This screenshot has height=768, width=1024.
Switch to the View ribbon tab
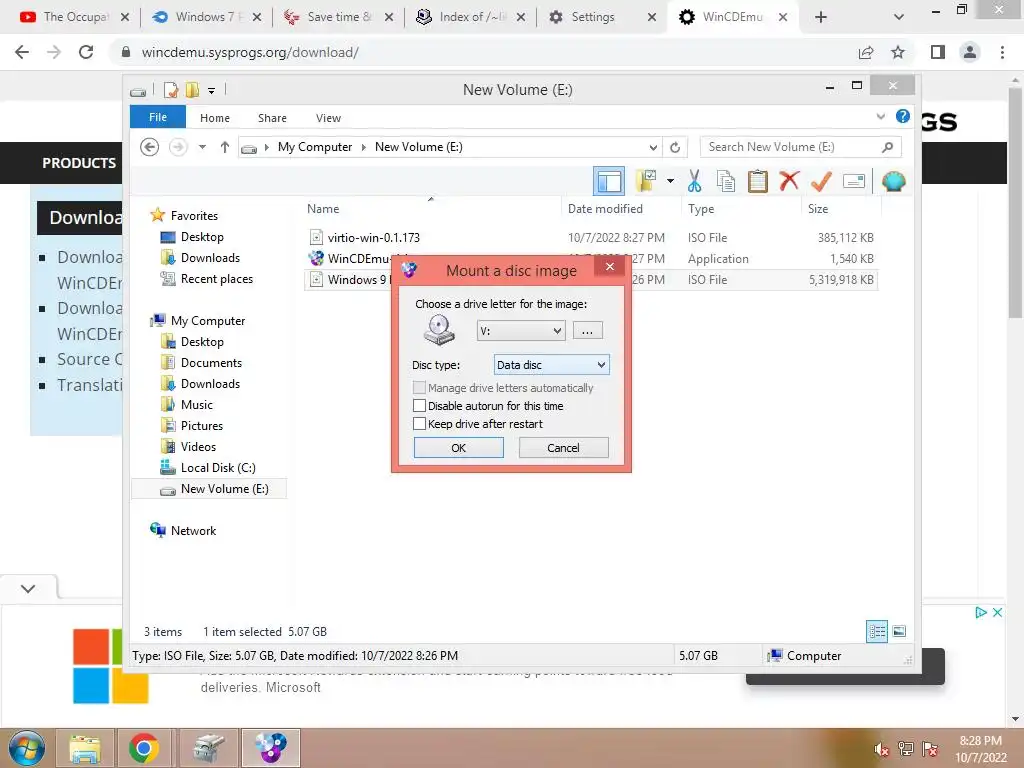pos(328,118)
